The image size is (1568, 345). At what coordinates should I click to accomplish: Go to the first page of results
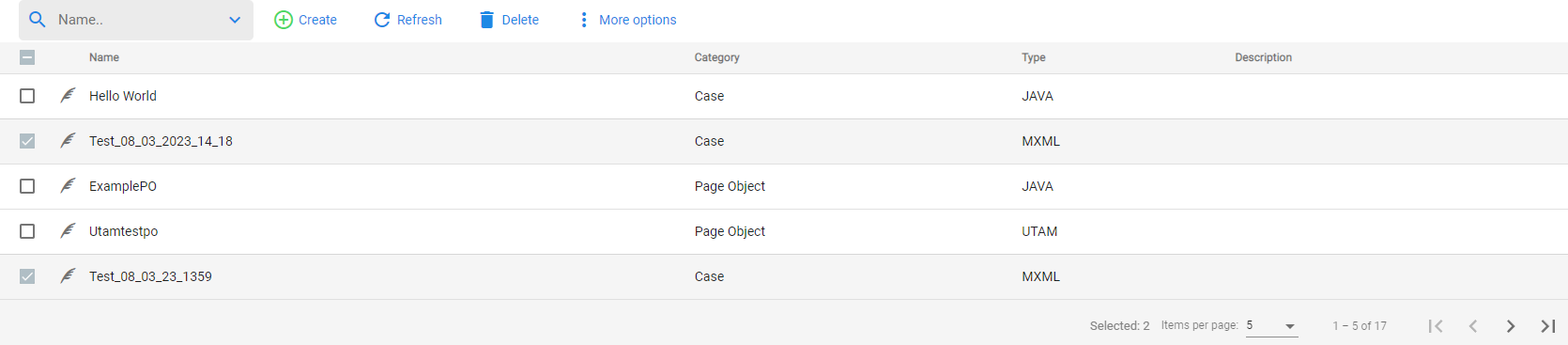tap(1435, 326)
